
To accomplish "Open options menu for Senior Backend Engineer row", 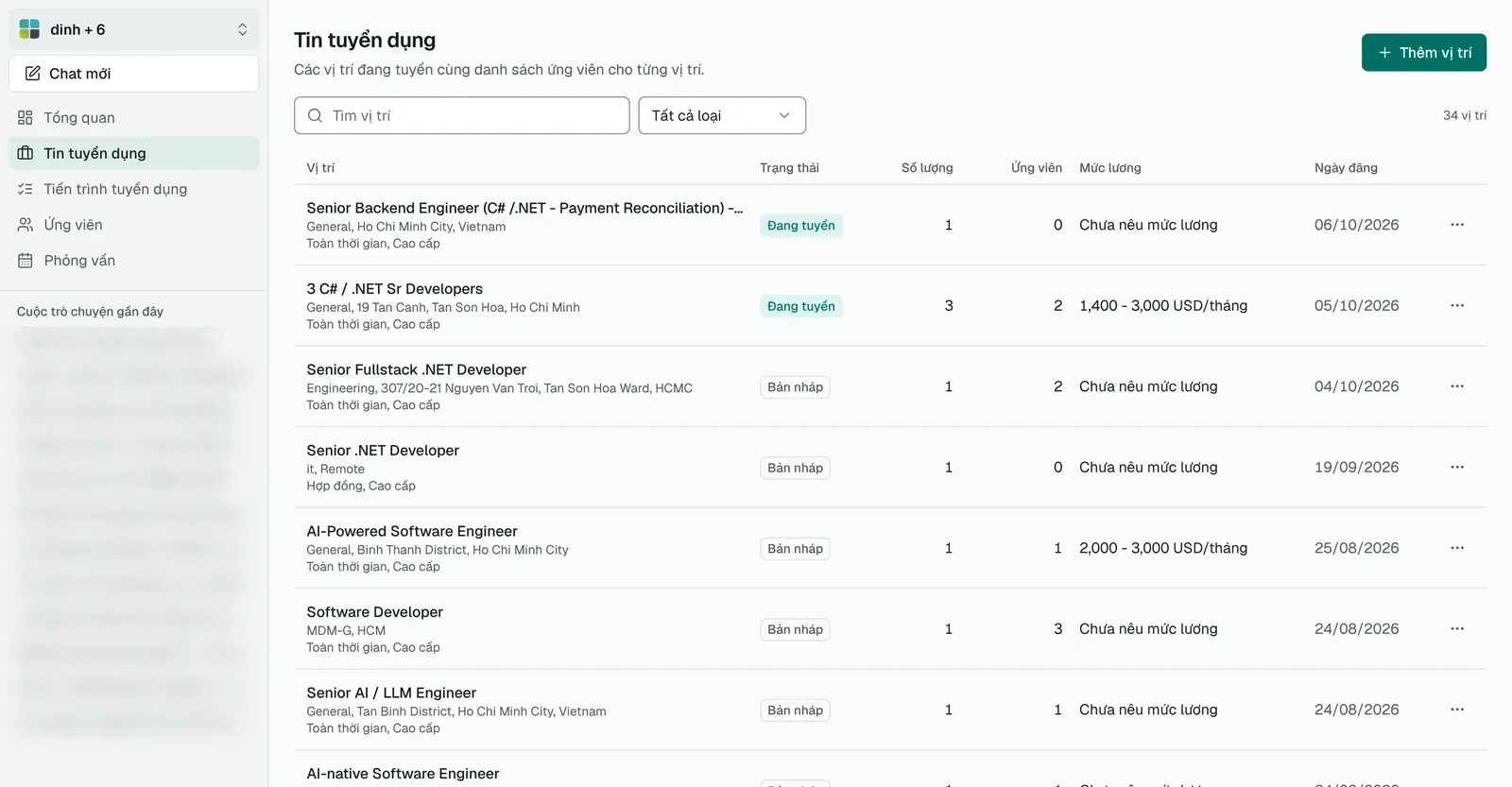I will click(1457, 225).
